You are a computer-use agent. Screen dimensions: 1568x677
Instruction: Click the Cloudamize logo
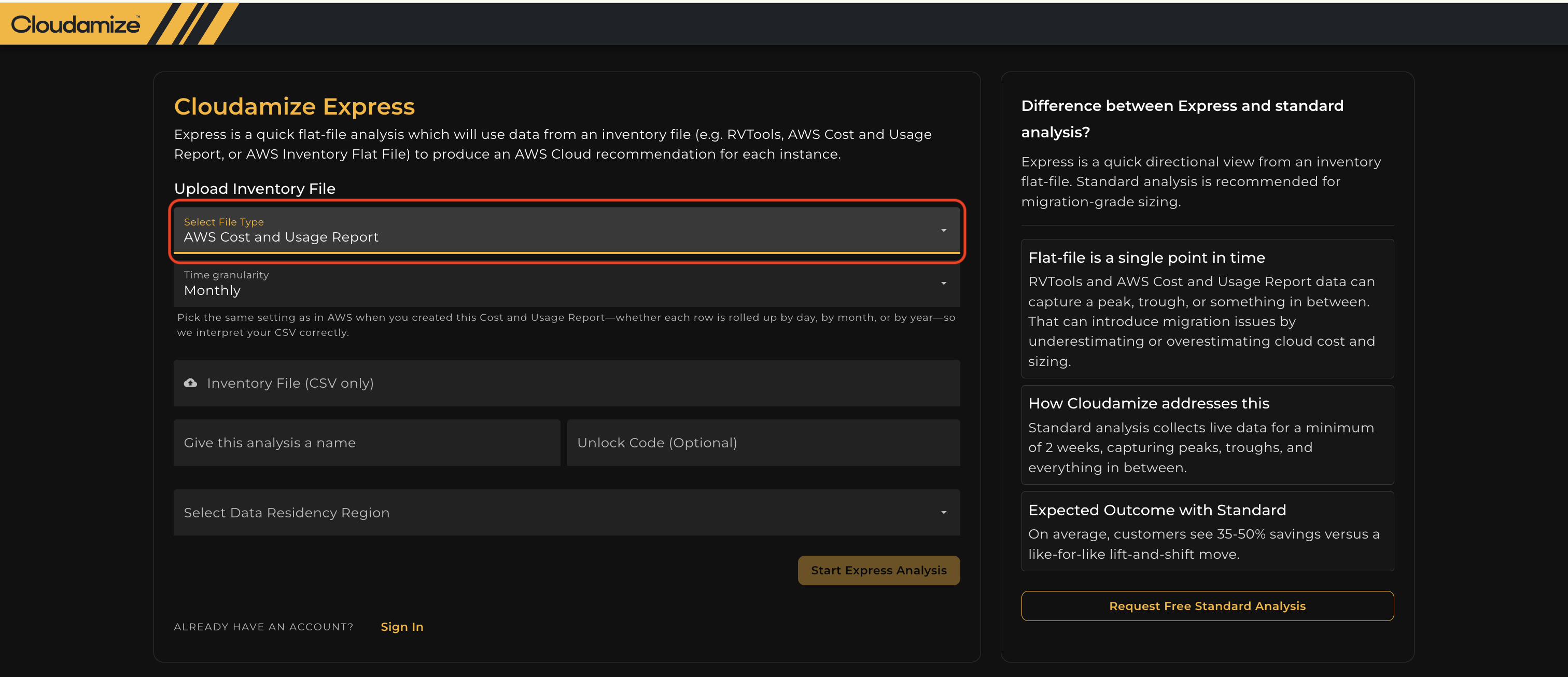click(x=76, y=24)
